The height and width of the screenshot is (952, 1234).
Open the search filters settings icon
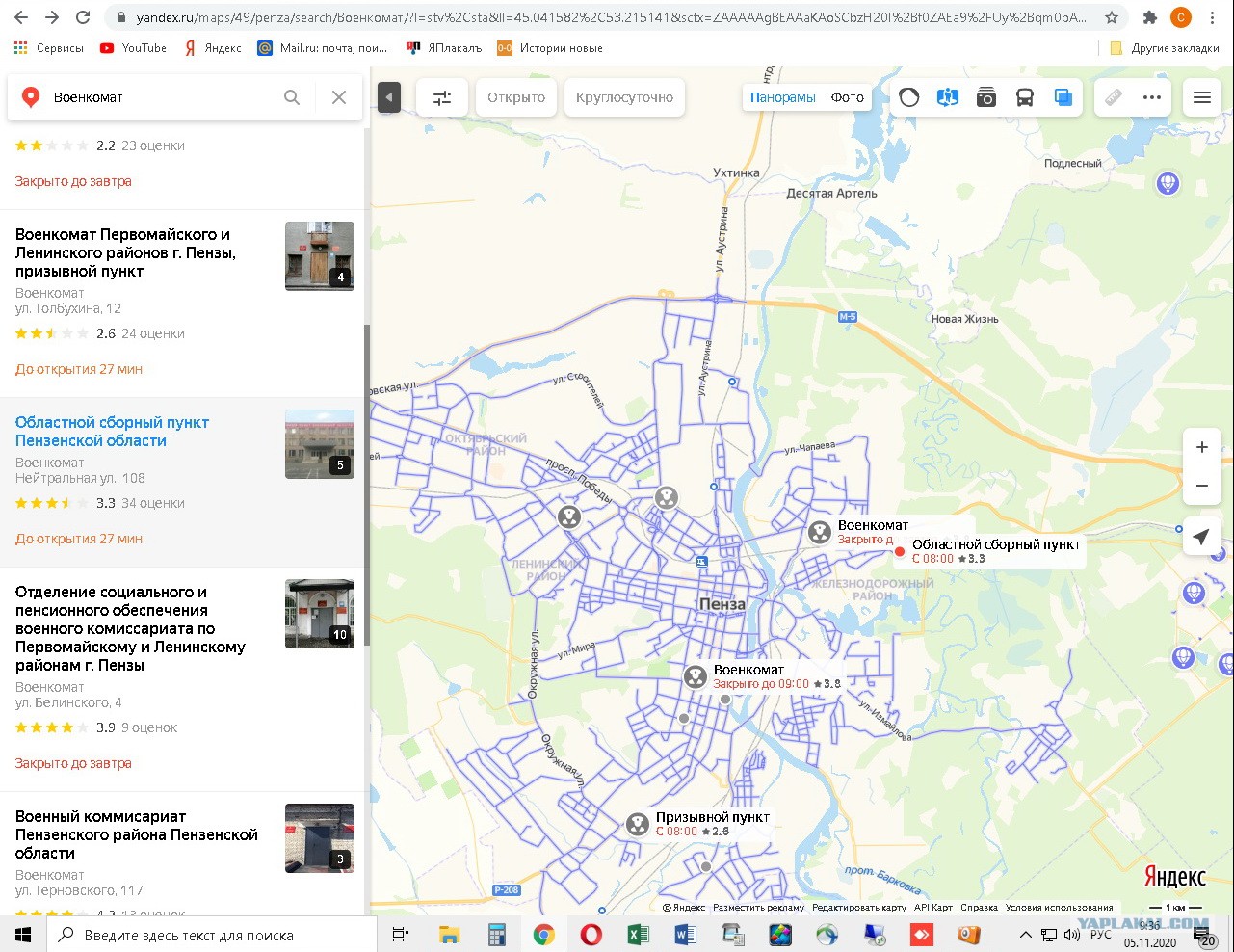click(442, 97)
